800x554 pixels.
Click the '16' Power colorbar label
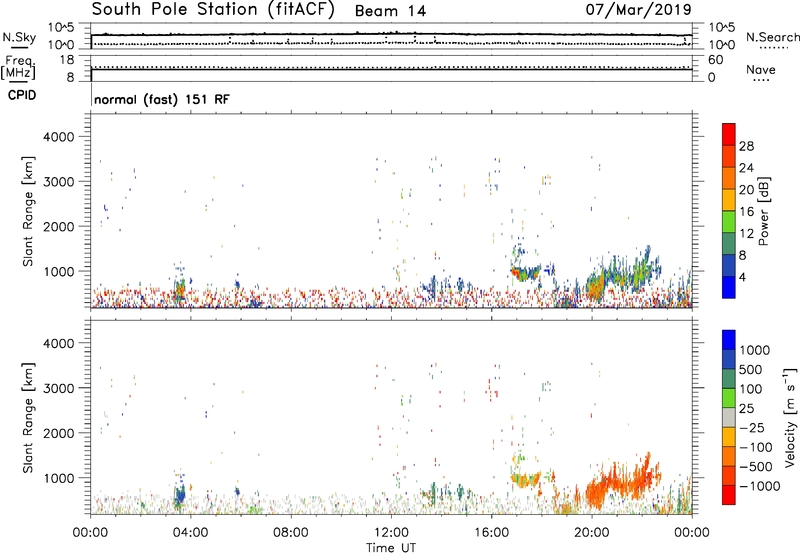point(746,212)
